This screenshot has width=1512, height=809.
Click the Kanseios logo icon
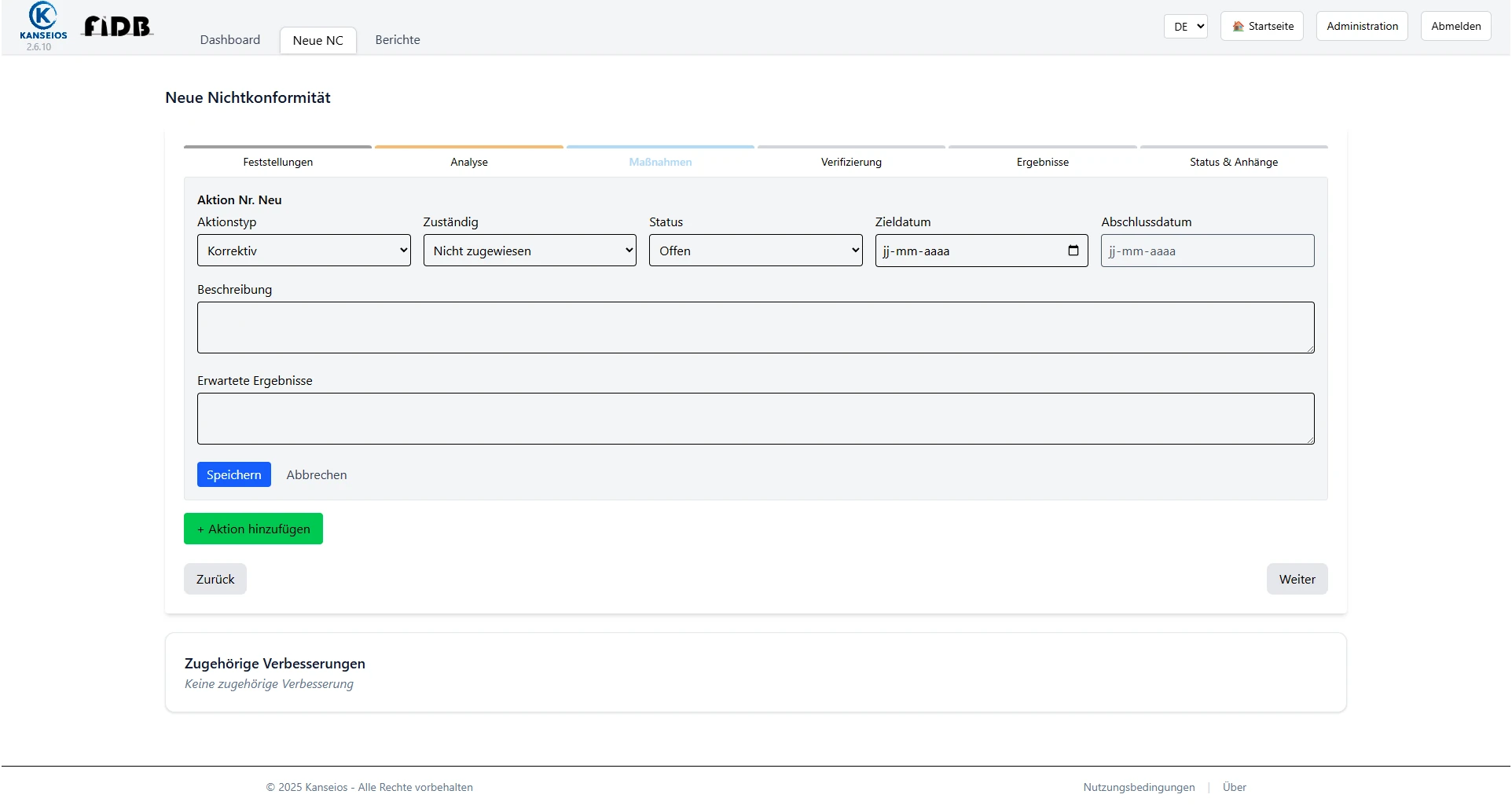point(42,17)
